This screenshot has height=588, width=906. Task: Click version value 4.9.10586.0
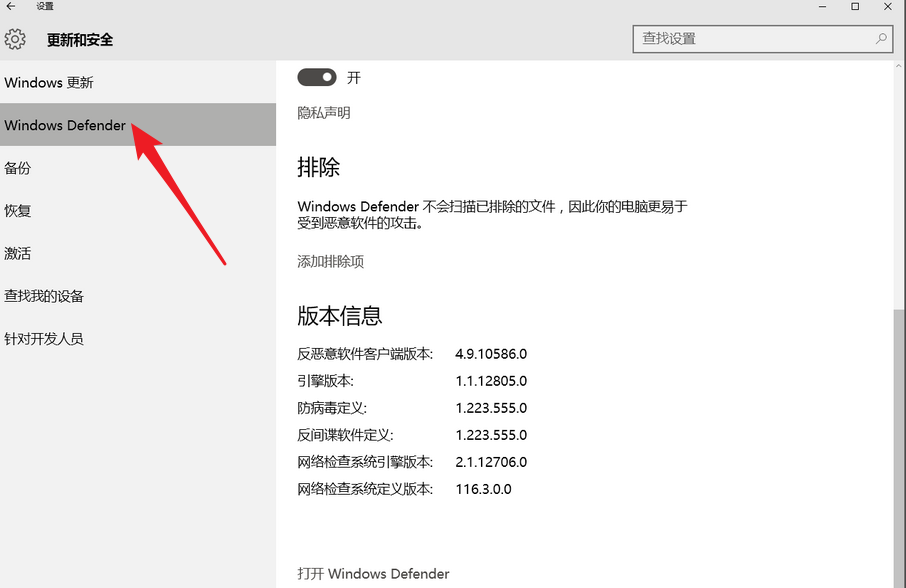tap(491, 354)
